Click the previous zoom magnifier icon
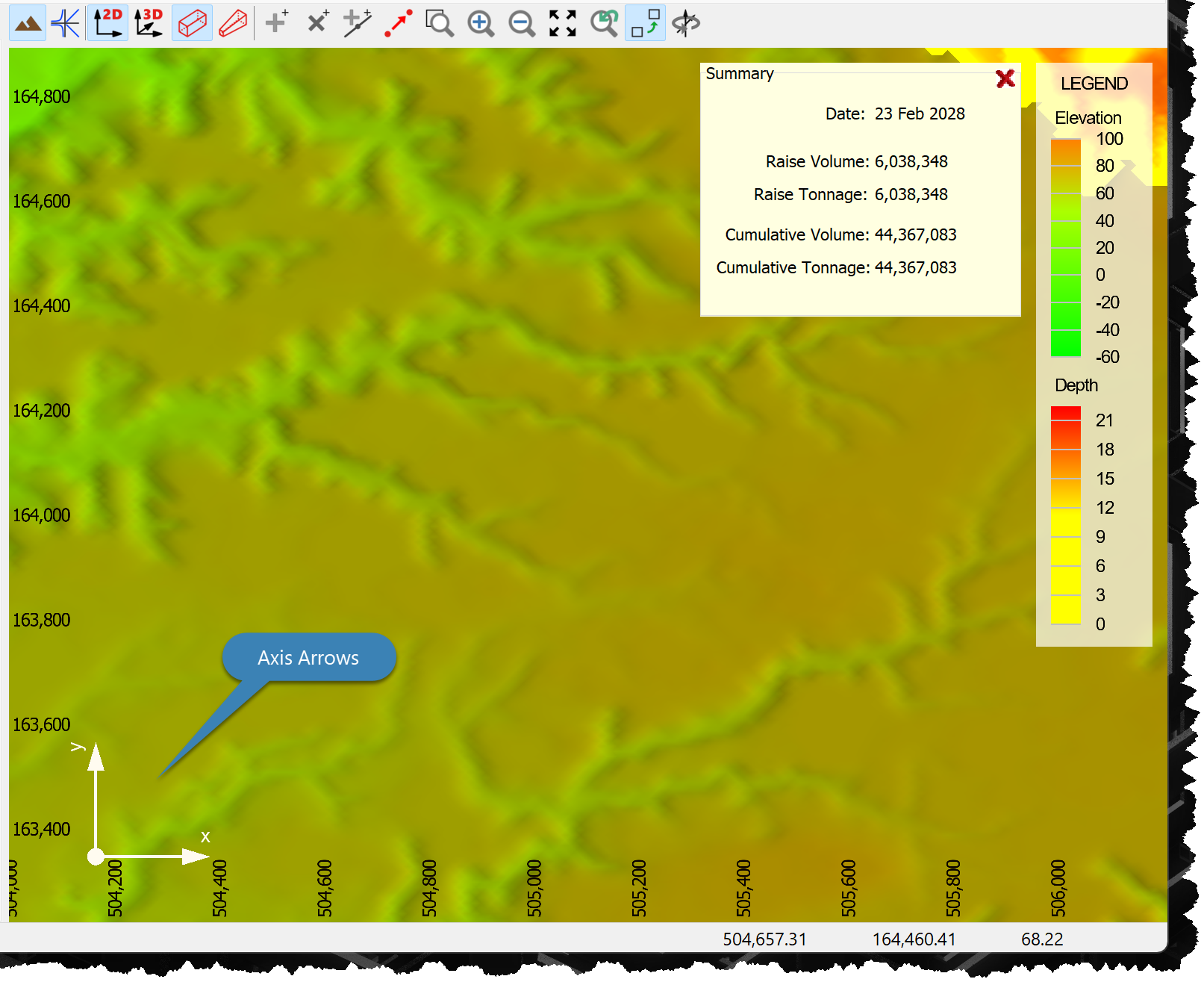 pos(604,23)
